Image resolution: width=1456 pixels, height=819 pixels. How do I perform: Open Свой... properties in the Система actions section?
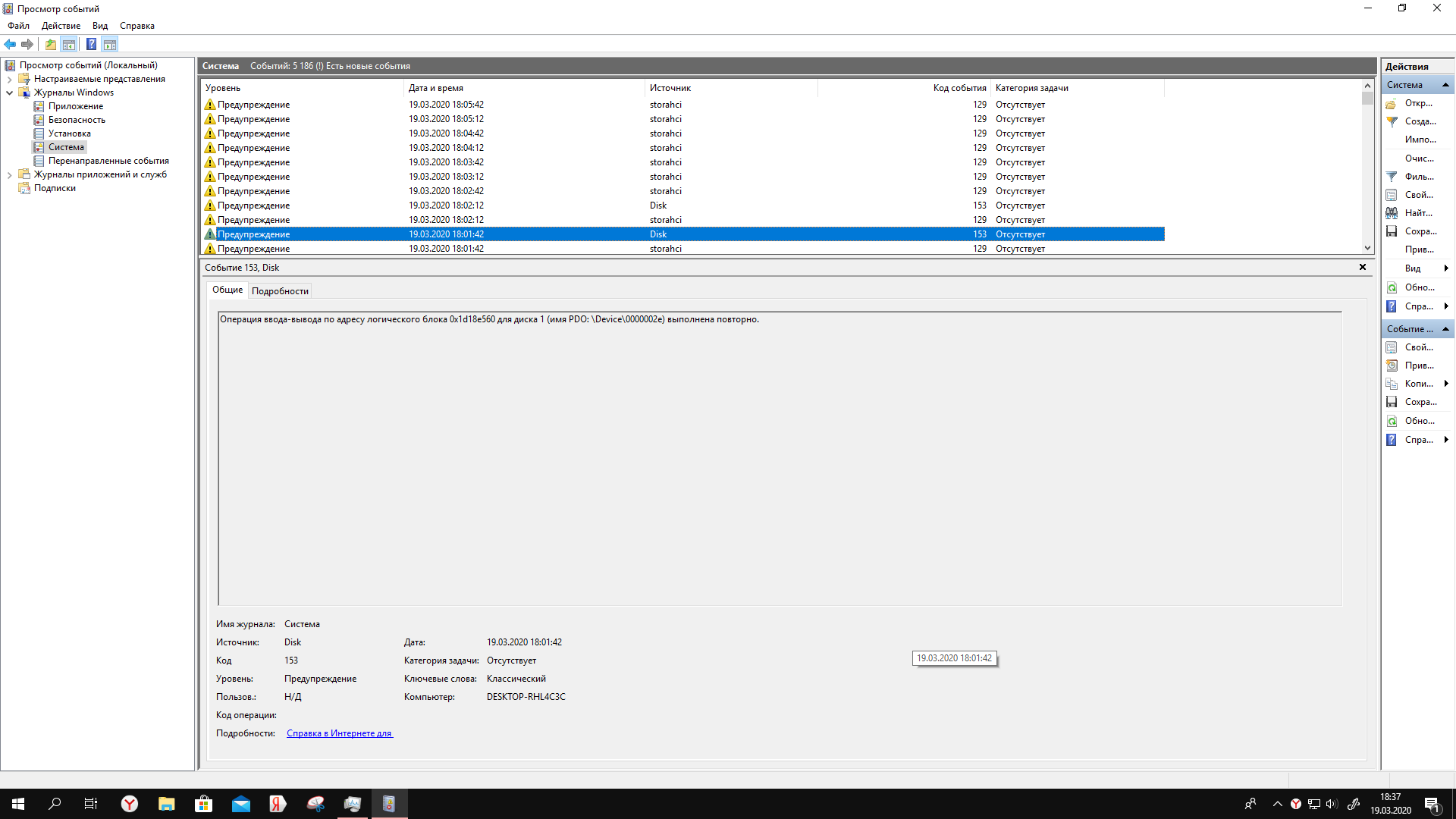click(x=1418, y=195)
